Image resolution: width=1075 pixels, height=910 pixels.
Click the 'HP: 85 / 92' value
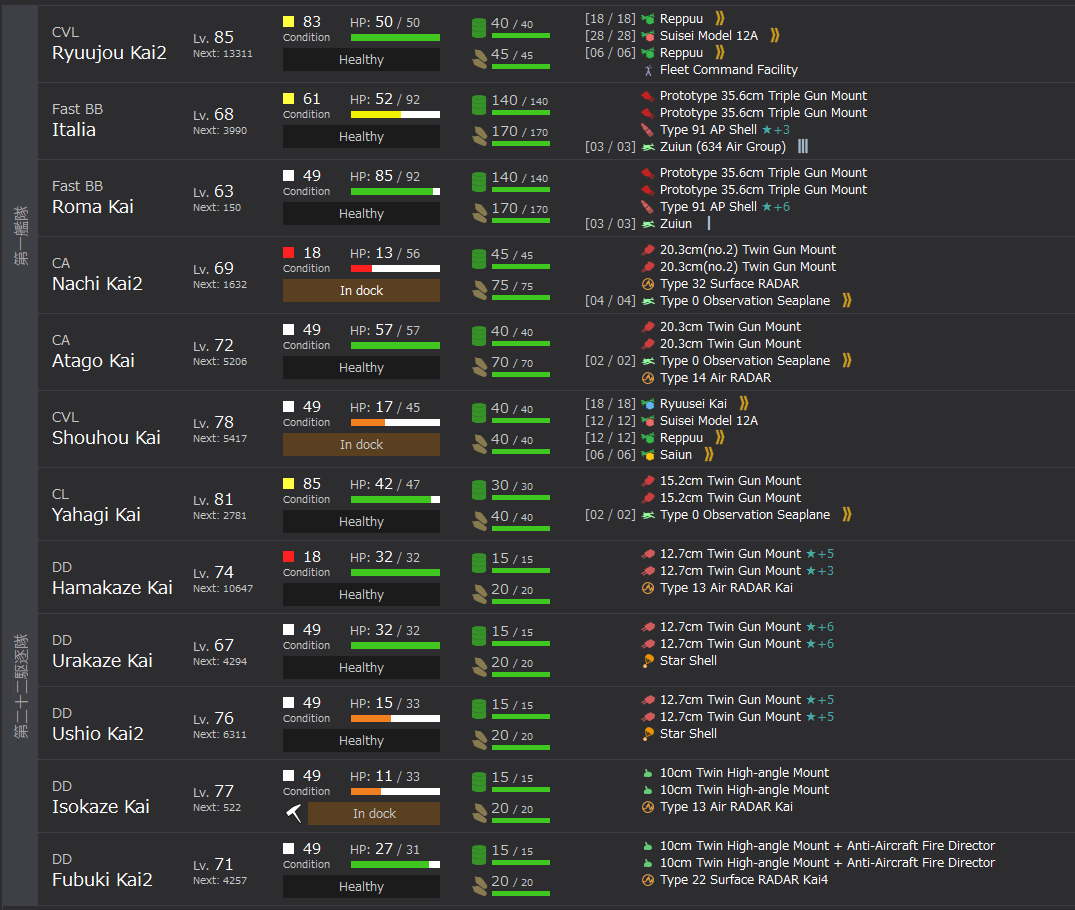point(385,176)
